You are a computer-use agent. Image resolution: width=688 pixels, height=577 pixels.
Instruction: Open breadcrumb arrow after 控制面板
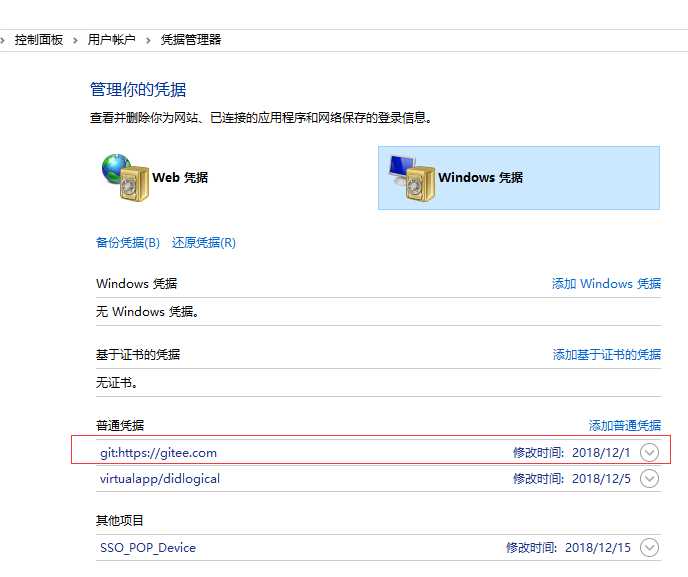pyautogui.click(x=75, y=40)
